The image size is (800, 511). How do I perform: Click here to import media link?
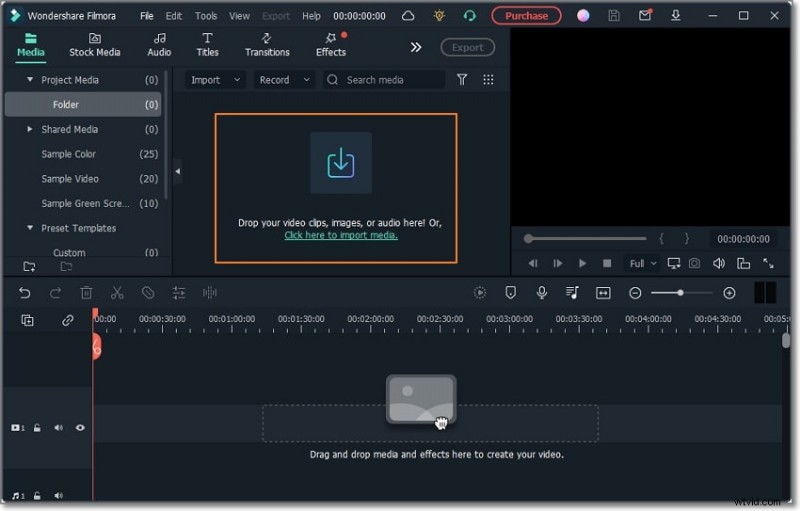click(341, 235)
